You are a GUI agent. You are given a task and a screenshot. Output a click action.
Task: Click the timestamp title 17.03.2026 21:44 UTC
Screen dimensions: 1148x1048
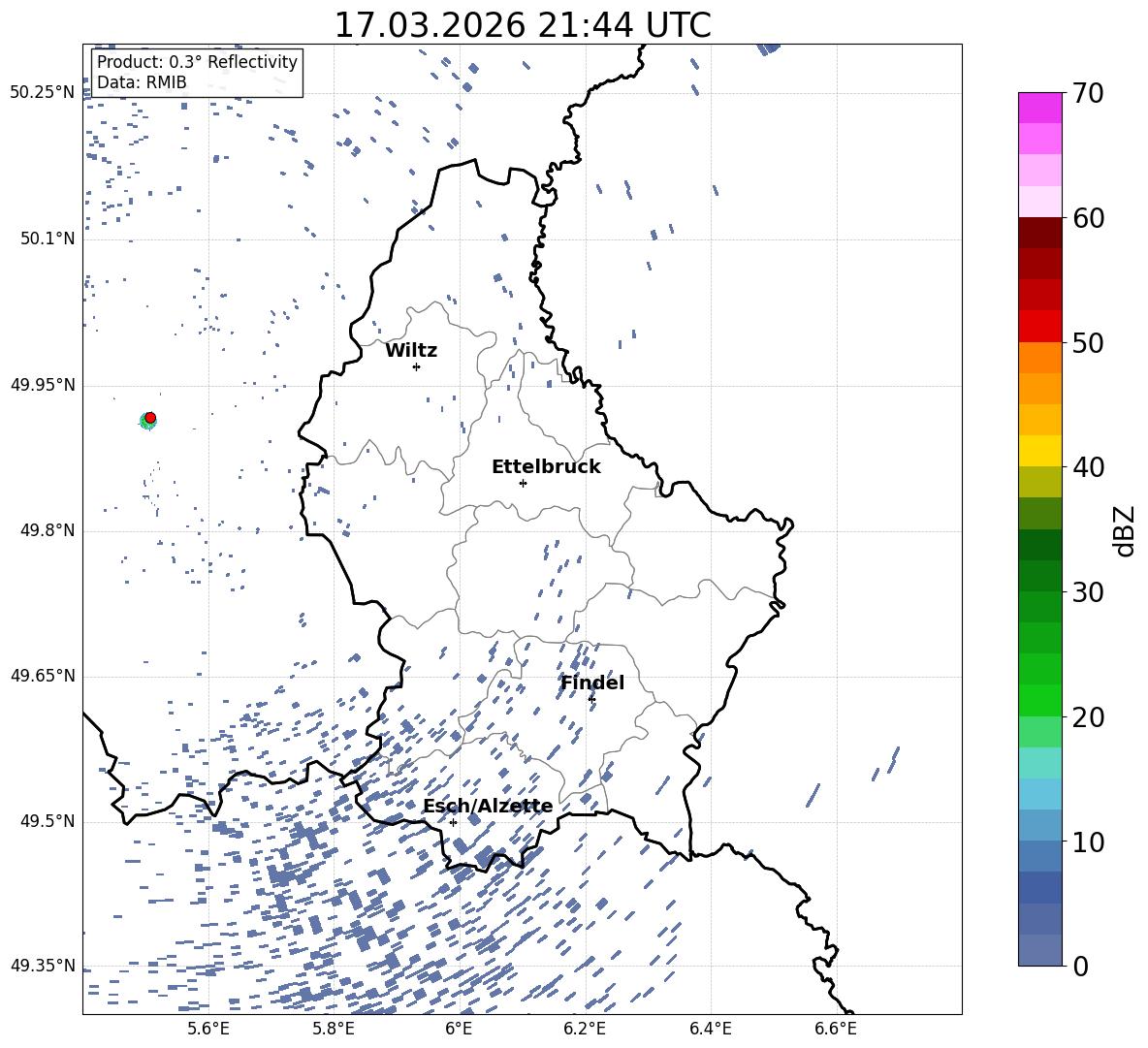tap(523, 25)
